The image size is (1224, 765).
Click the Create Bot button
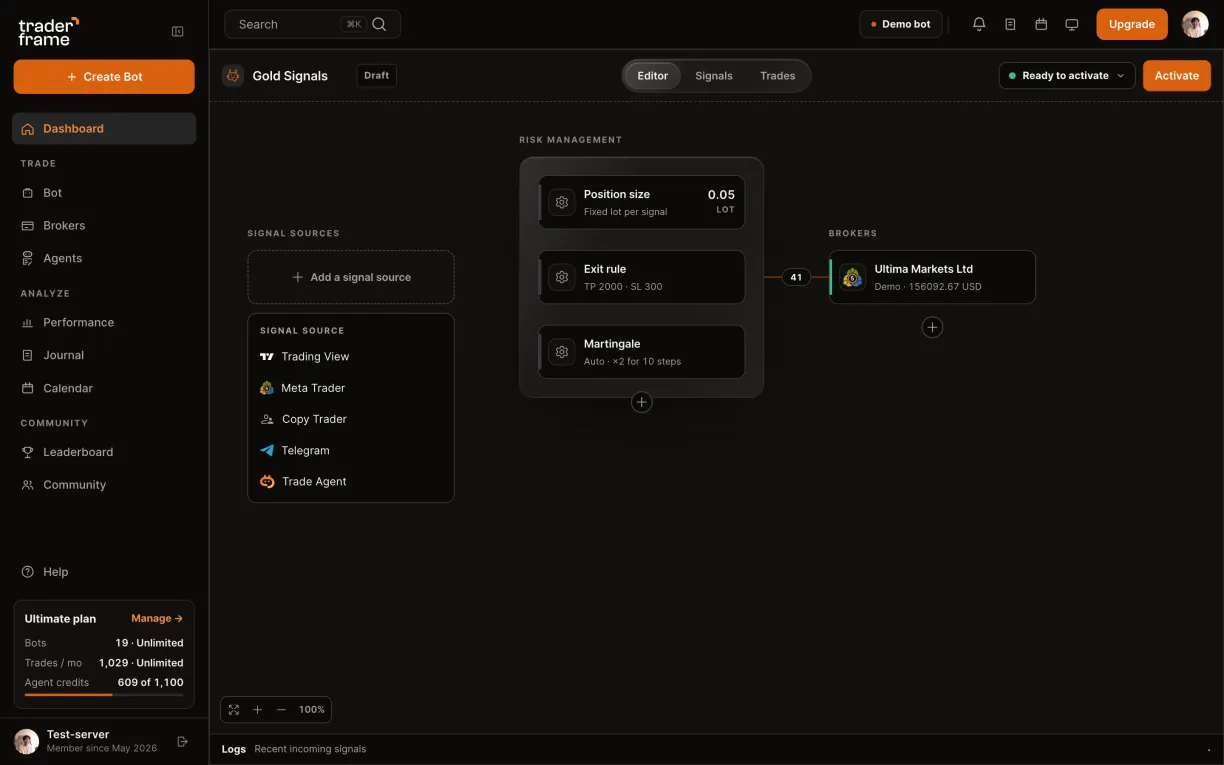(104, 77)
